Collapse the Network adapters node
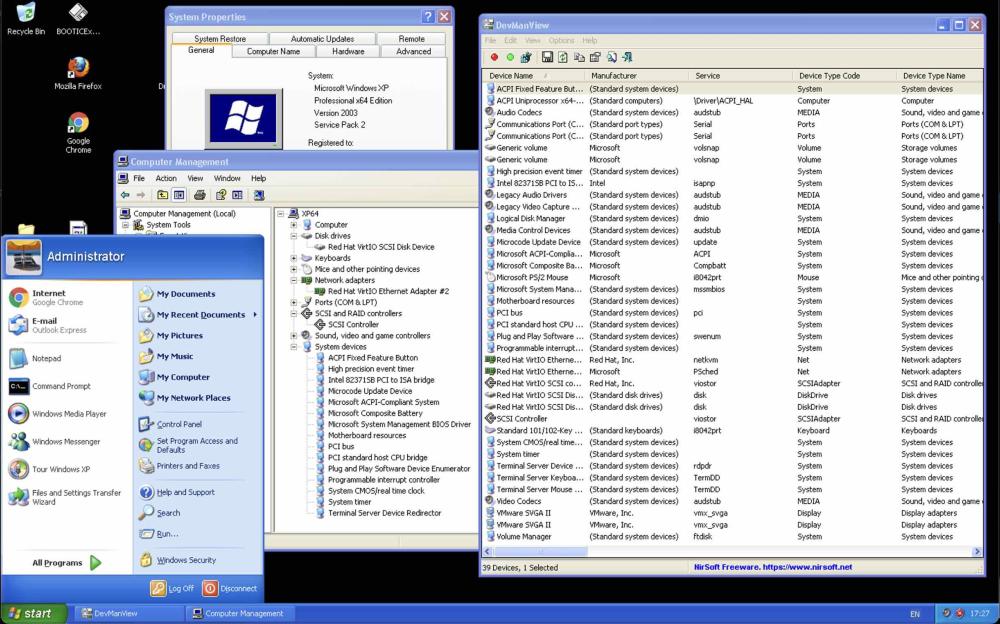 coord(293,280)
